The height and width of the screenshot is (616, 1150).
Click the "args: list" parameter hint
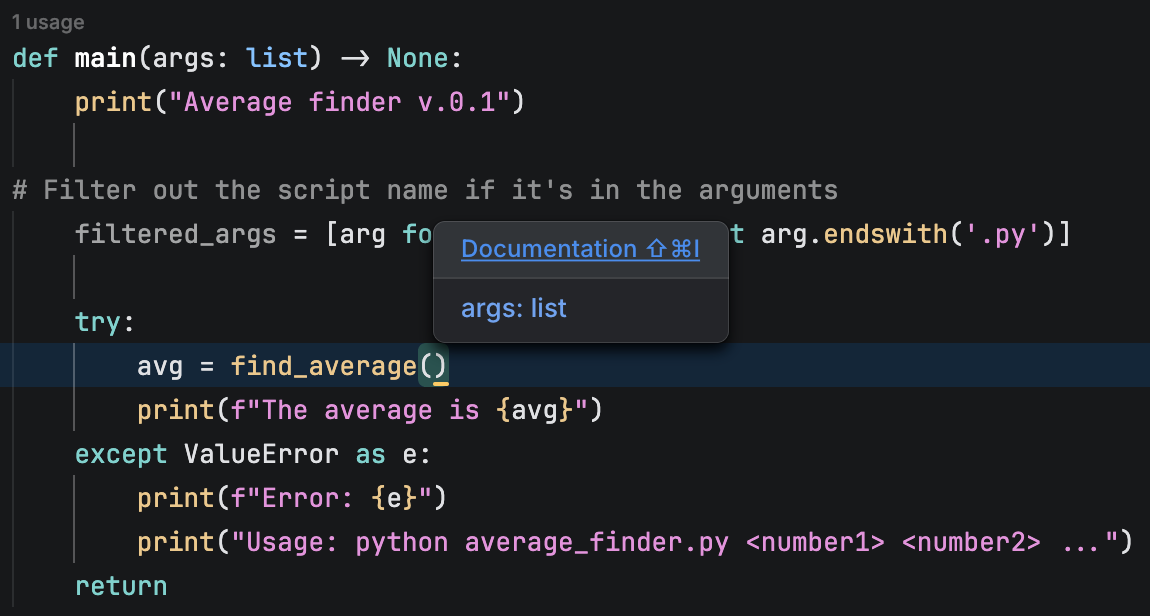(x=513, y=308)
